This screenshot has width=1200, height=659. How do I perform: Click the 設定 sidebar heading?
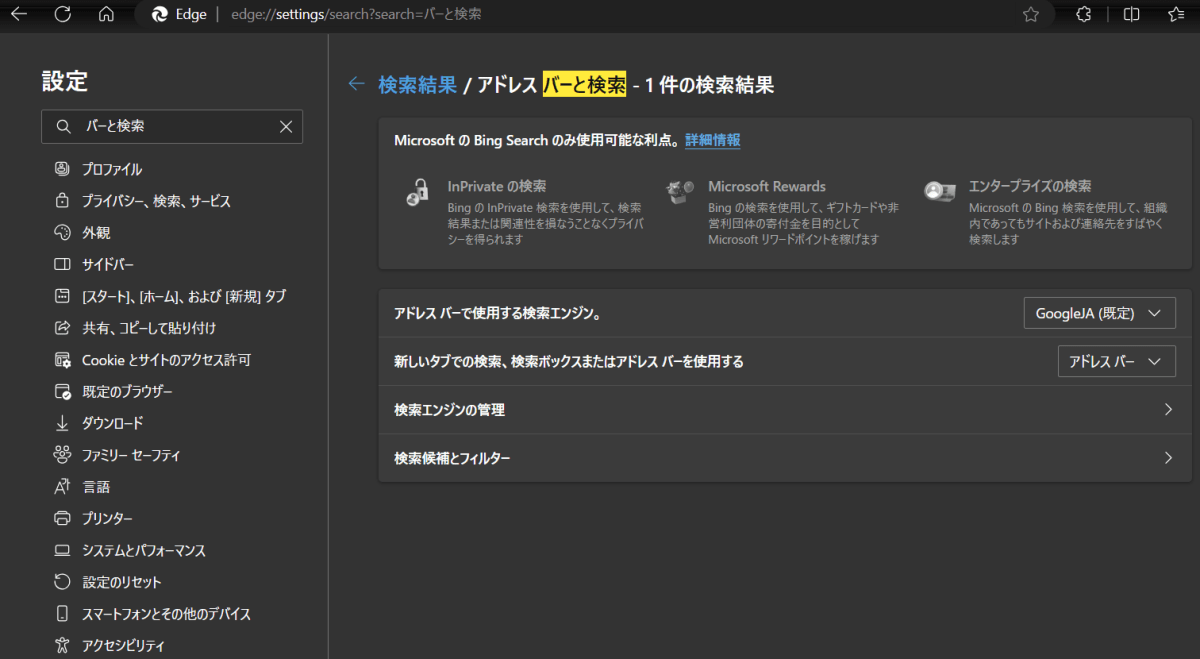click(x=65, y=81)
